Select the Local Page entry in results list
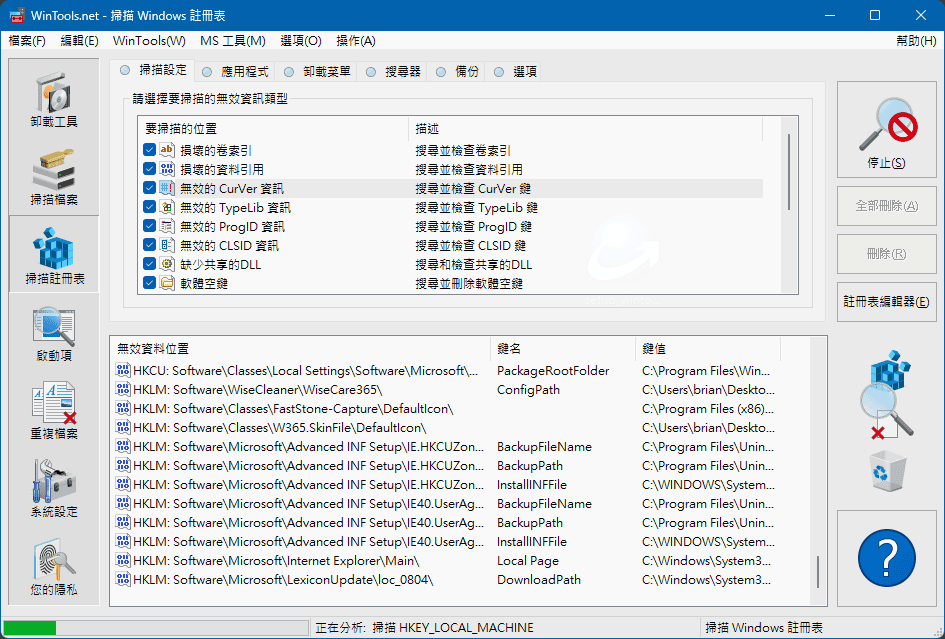 pos(528,561)
